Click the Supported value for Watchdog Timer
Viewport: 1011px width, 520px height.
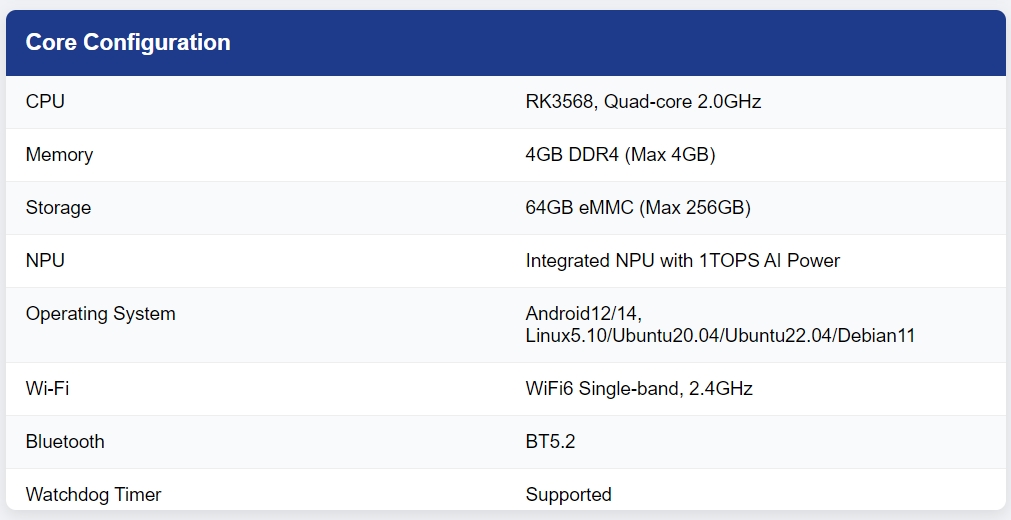568,494
